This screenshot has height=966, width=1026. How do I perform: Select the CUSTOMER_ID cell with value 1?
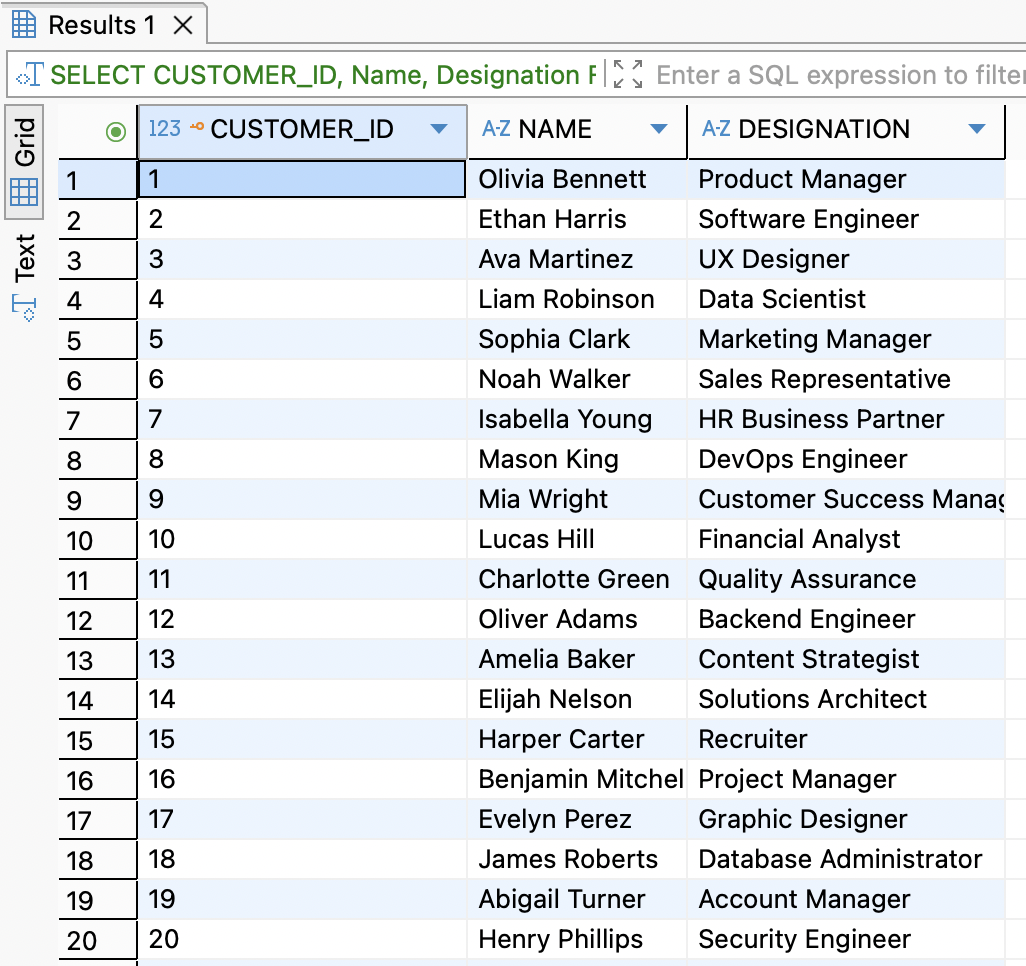tap(302, 179)
